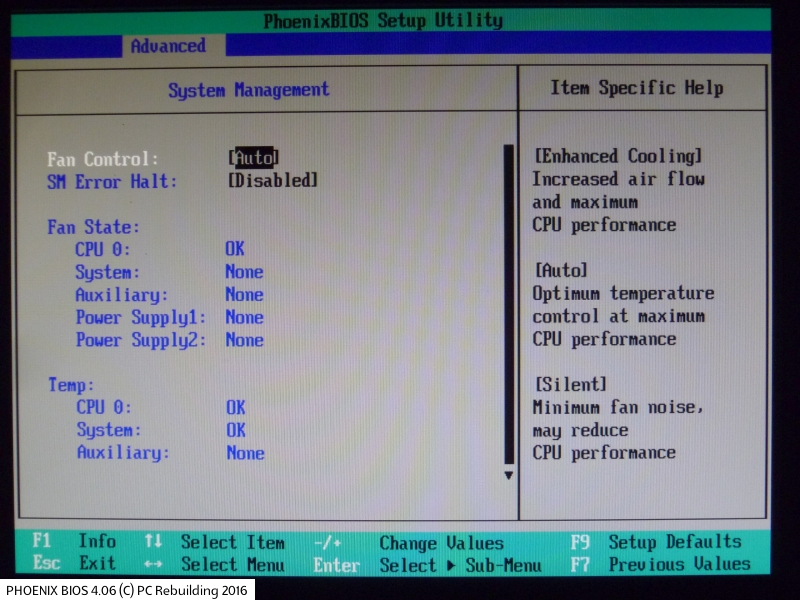Click the System Management panel header
Viewport: 800px width, 600px height.
[x=248, y=90]
